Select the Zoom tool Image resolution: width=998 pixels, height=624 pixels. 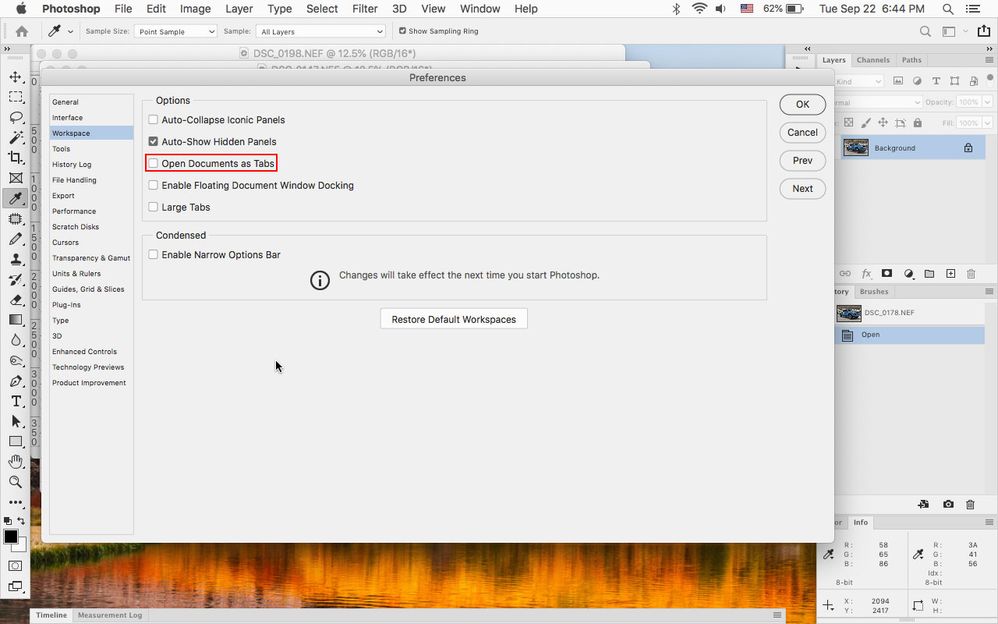coord(15,482)
